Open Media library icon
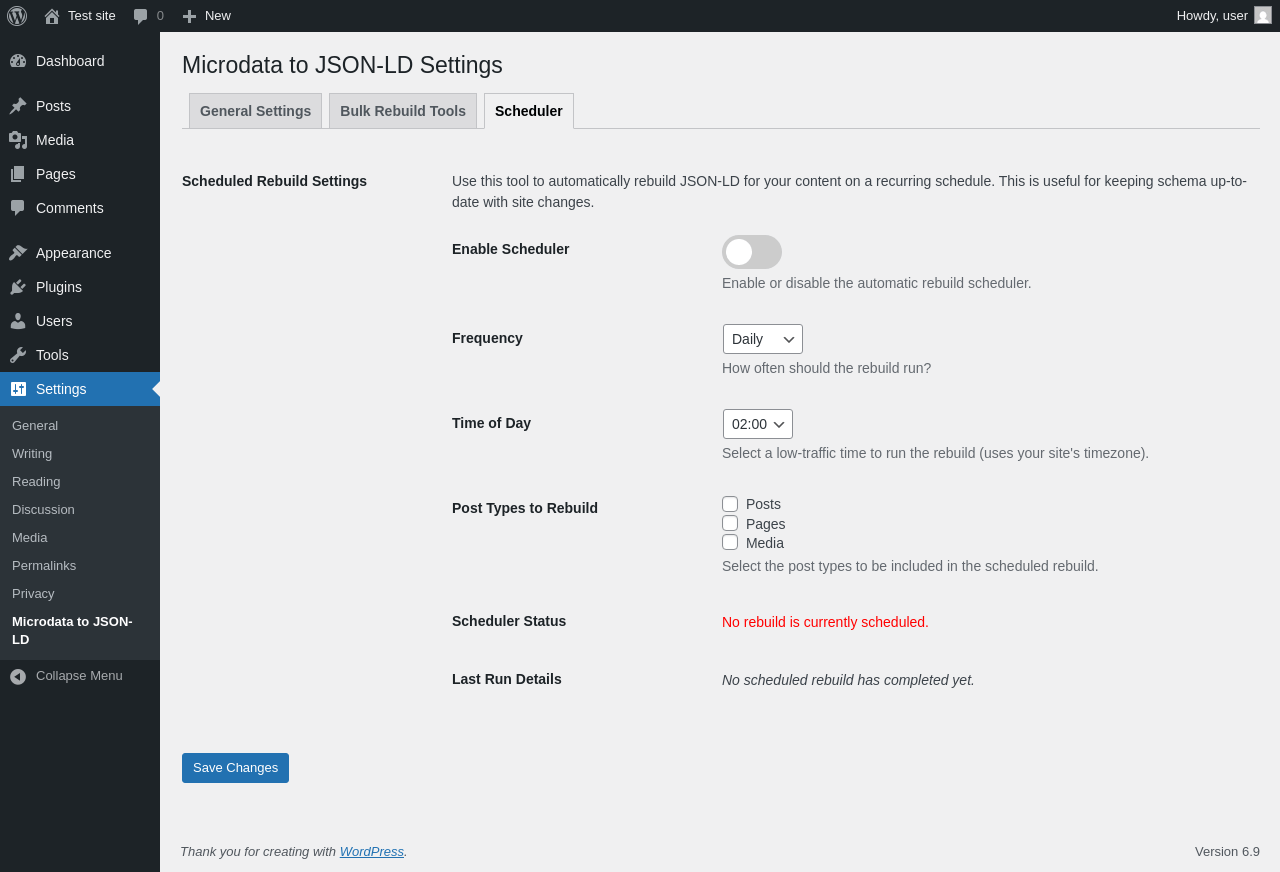 coord(18,140)
